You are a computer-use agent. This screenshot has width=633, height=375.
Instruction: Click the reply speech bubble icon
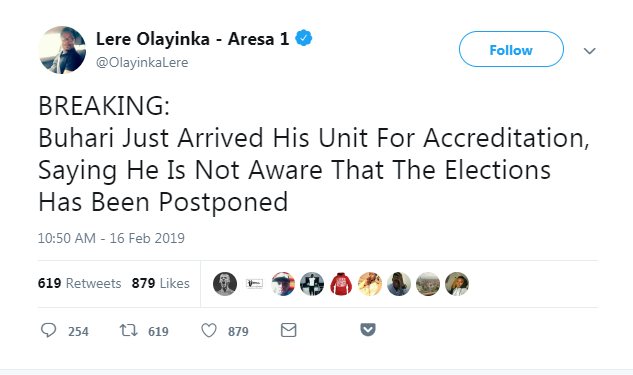click(x=48, y=330)
